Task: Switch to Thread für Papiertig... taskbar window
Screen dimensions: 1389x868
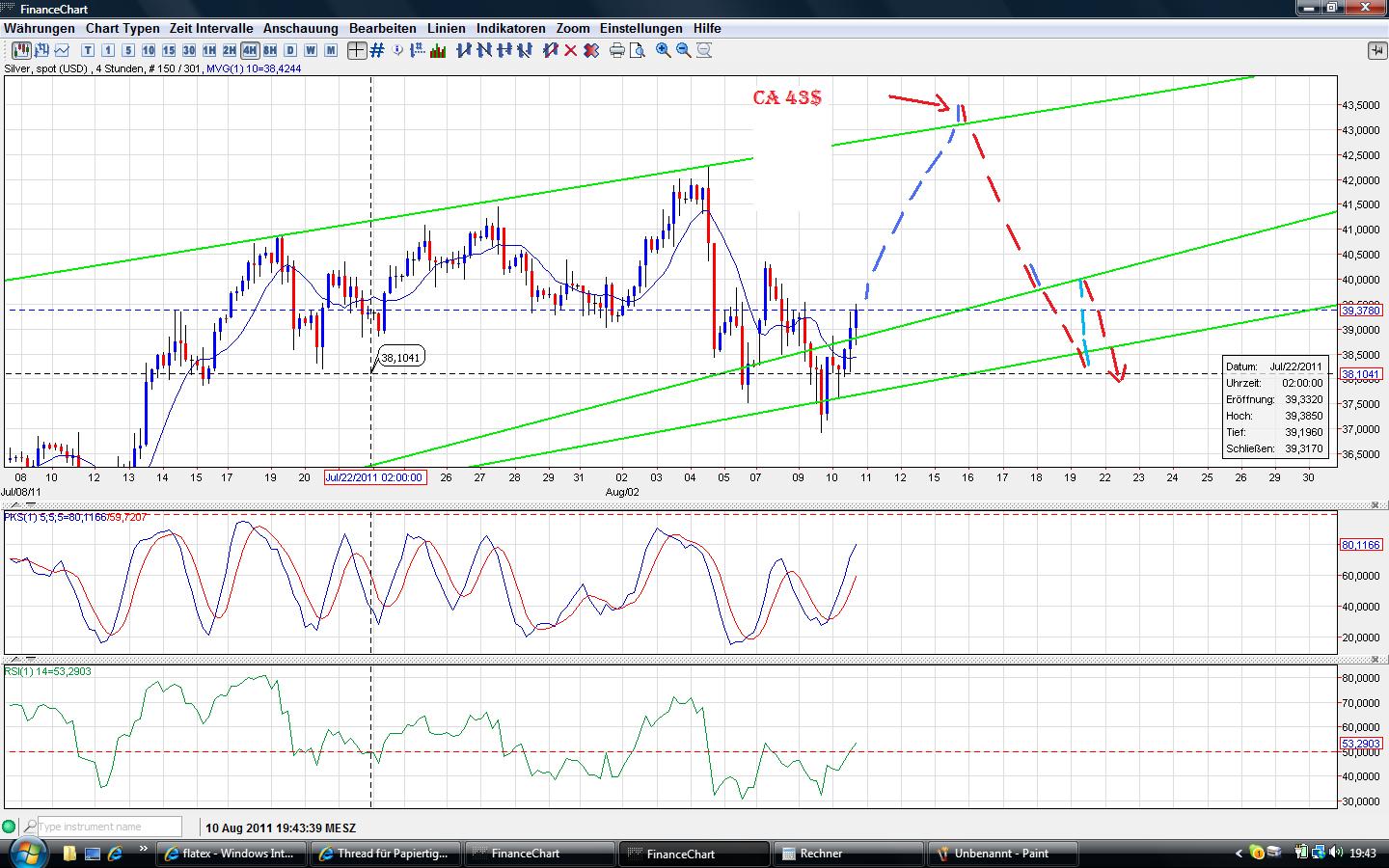Action: click(x=386, y=854)
